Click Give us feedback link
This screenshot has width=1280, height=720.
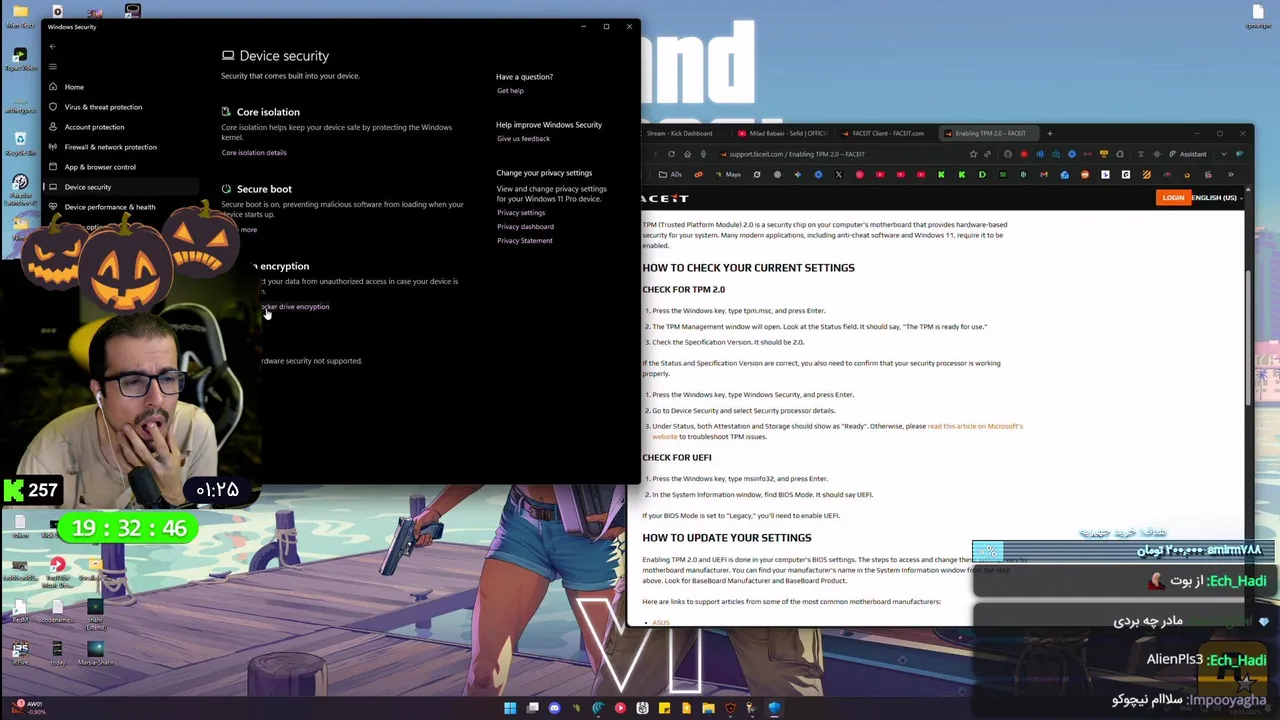pos(523,139)
